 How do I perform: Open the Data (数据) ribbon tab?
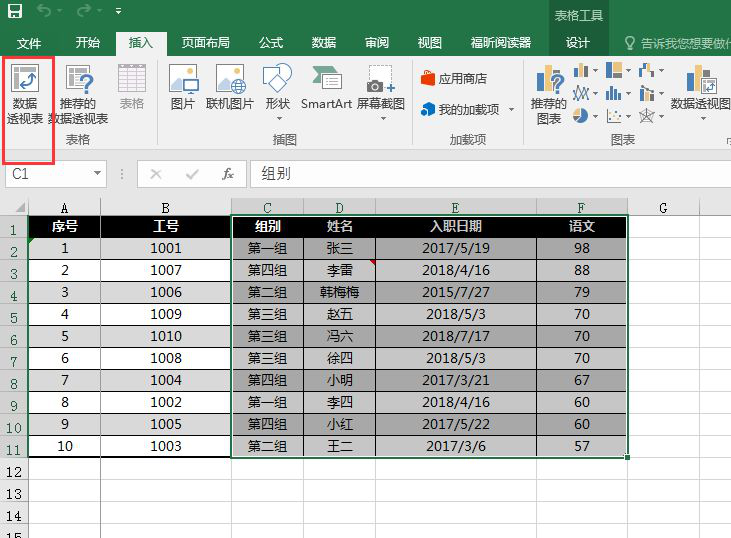tap(323, 43)
